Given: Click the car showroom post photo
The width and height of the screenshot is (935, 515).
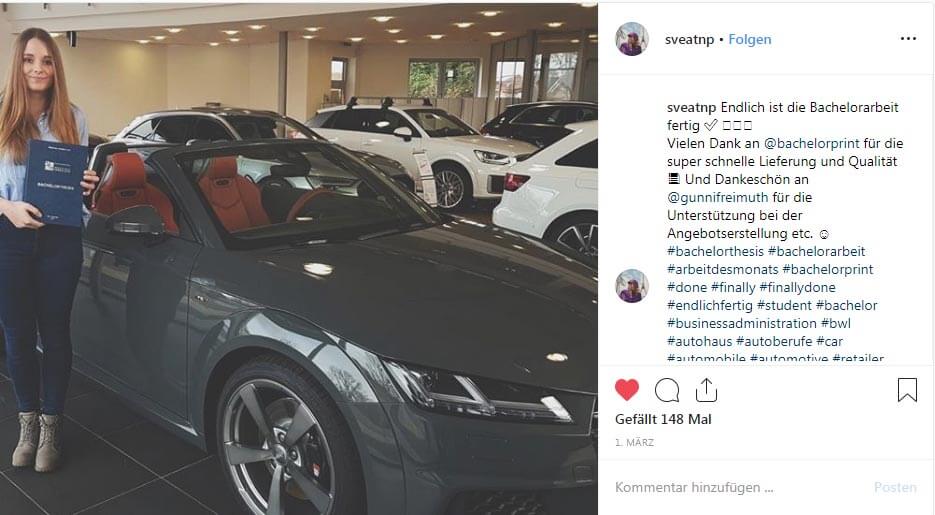Looking at the screenshot, I should (299, 259).
